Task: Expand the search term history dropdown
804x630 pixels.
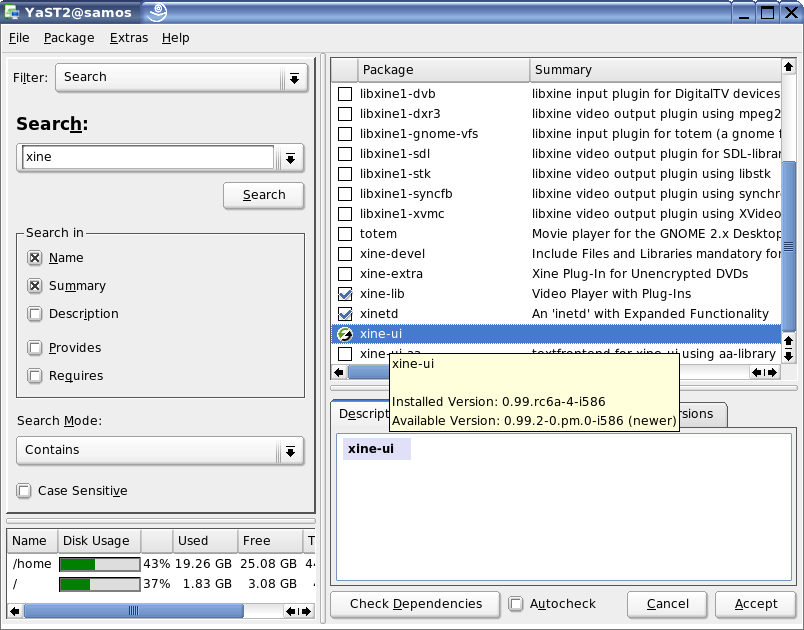Action: point(290,158)
